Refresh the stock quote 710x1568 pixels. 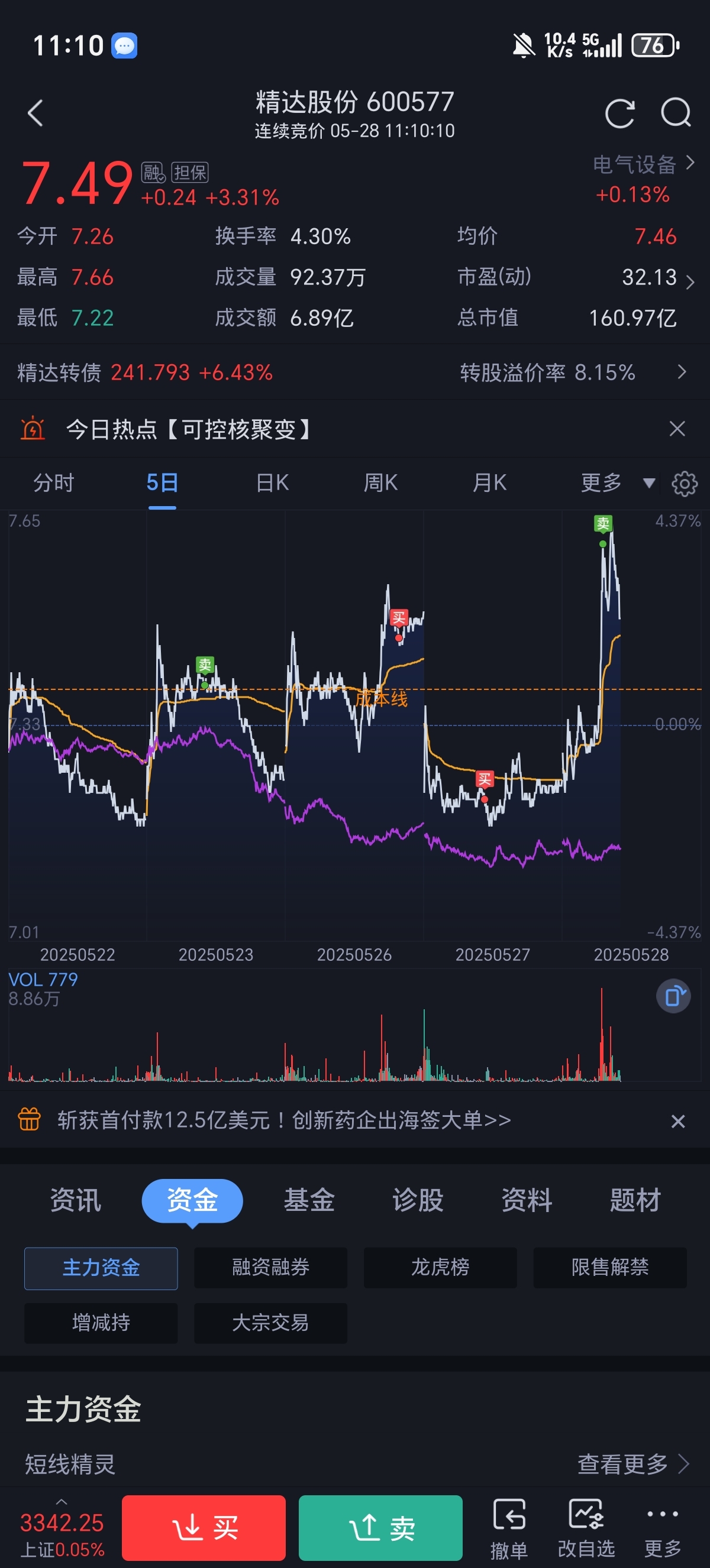pyautogui.click(x=619, y=113)
